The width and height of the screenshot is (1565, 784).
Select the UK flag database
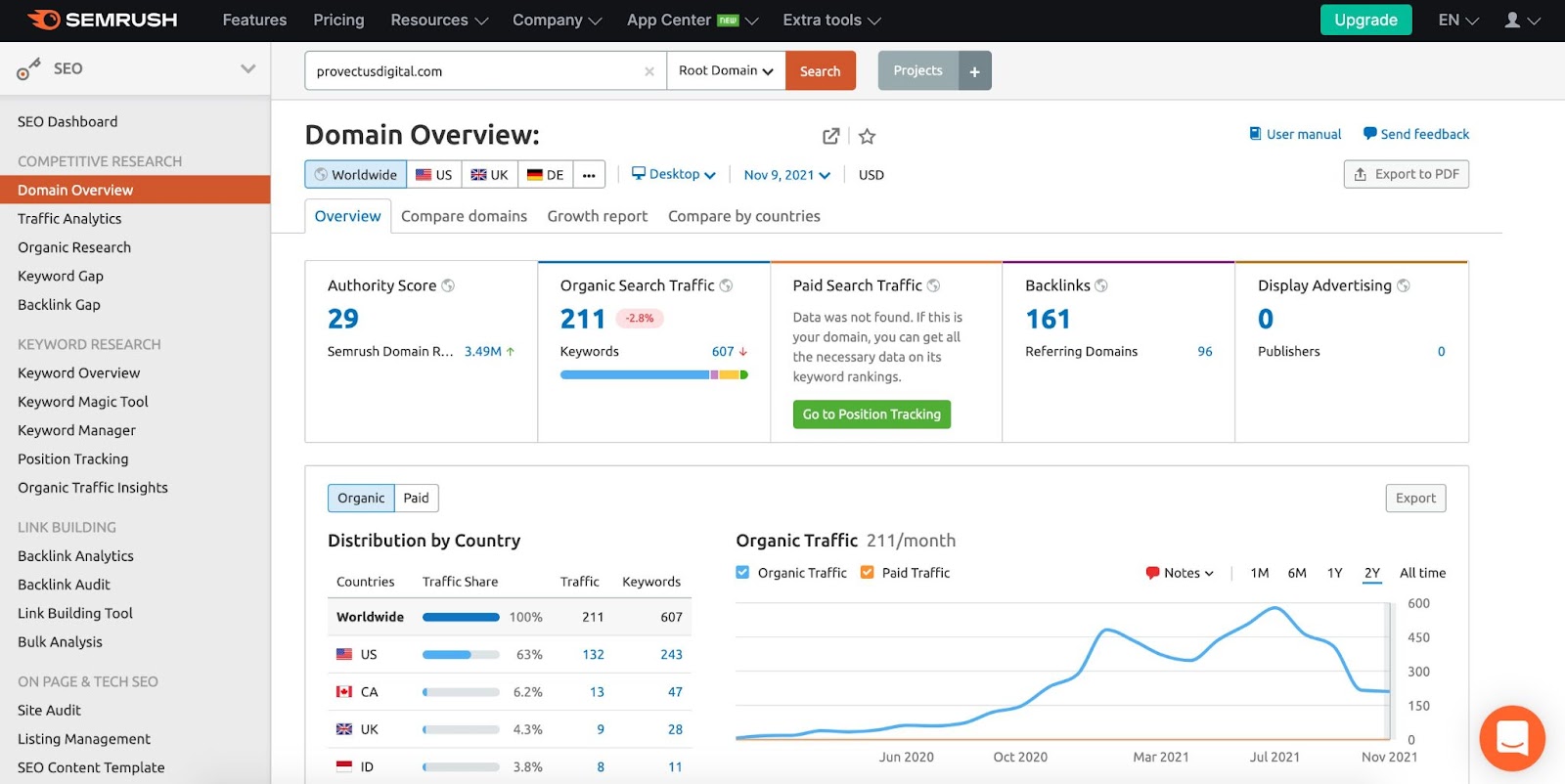tap(490, 175)
